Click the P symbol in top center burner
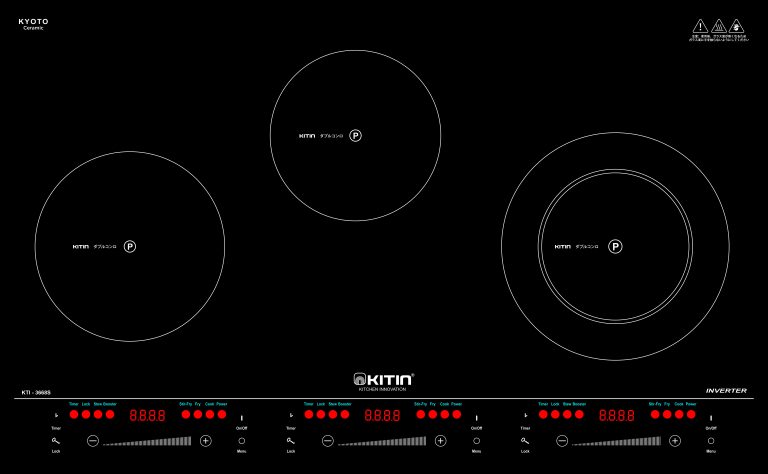768x474 pixels. pyautogui.click(x=355, y=135)
